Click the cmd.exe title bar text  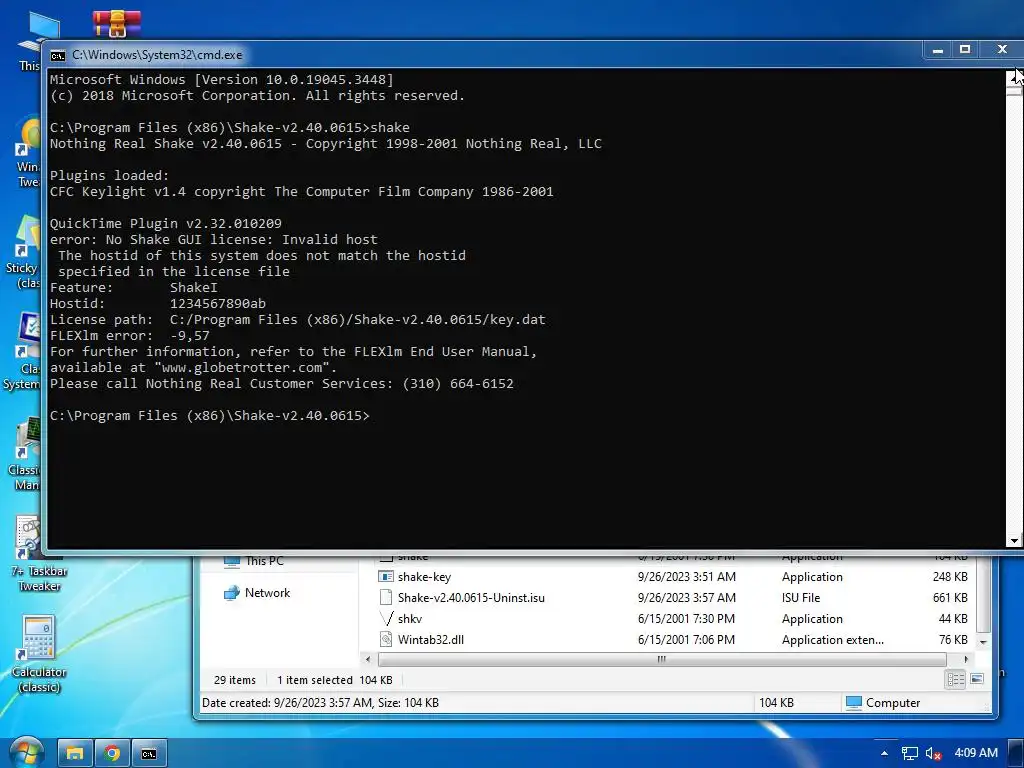click(157, 56)
